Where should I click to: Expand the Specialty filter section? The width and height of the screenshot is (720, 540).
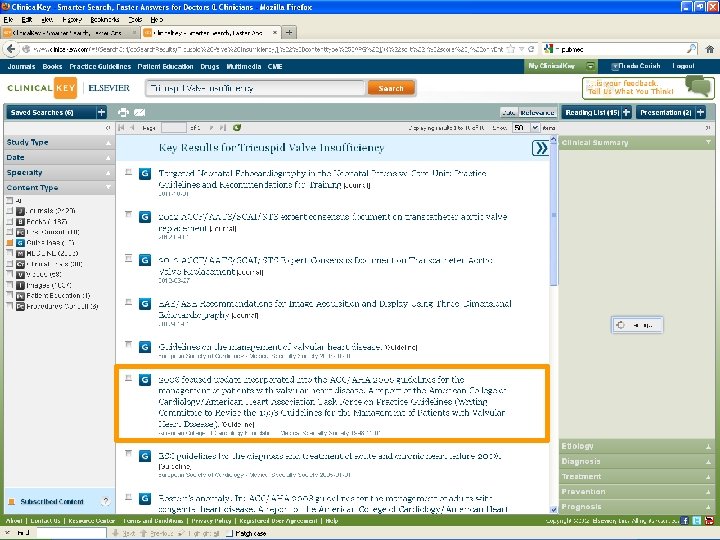click(x=59, y=173)
